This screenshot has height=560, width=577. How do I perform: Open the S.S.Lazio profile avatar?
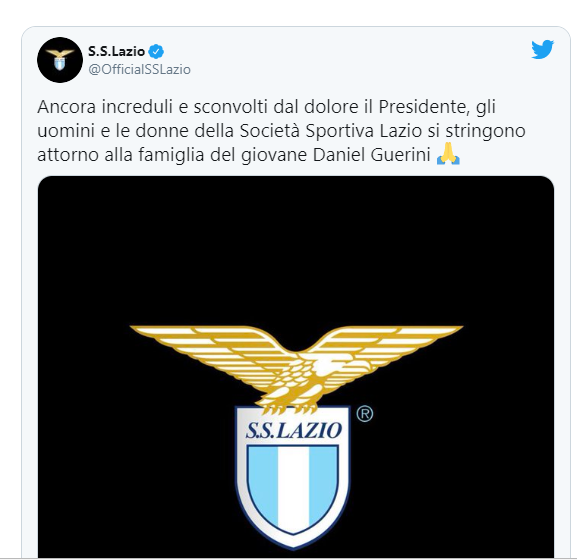(60, 60)
